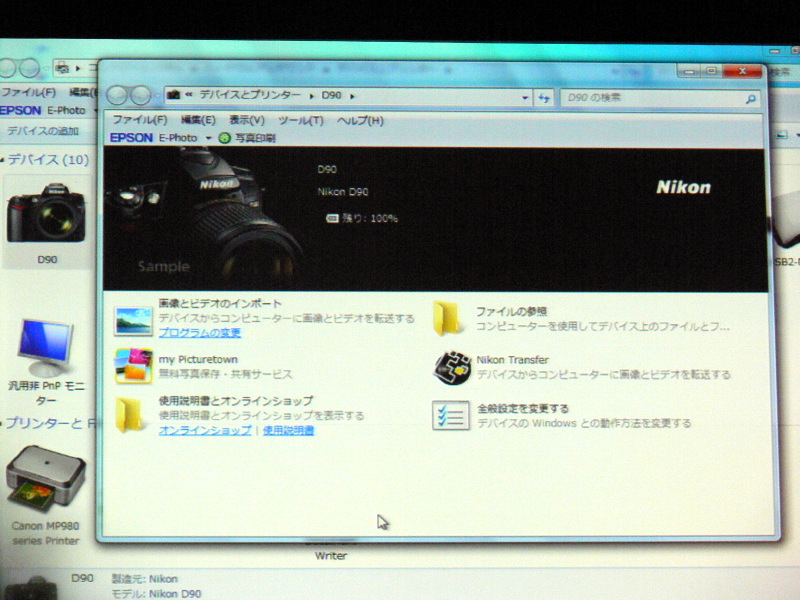Image resolution: width=800 pixels, height=600 pixels.
Task: Open the ツール(T) menu
Action: click(x=300, y=120)
